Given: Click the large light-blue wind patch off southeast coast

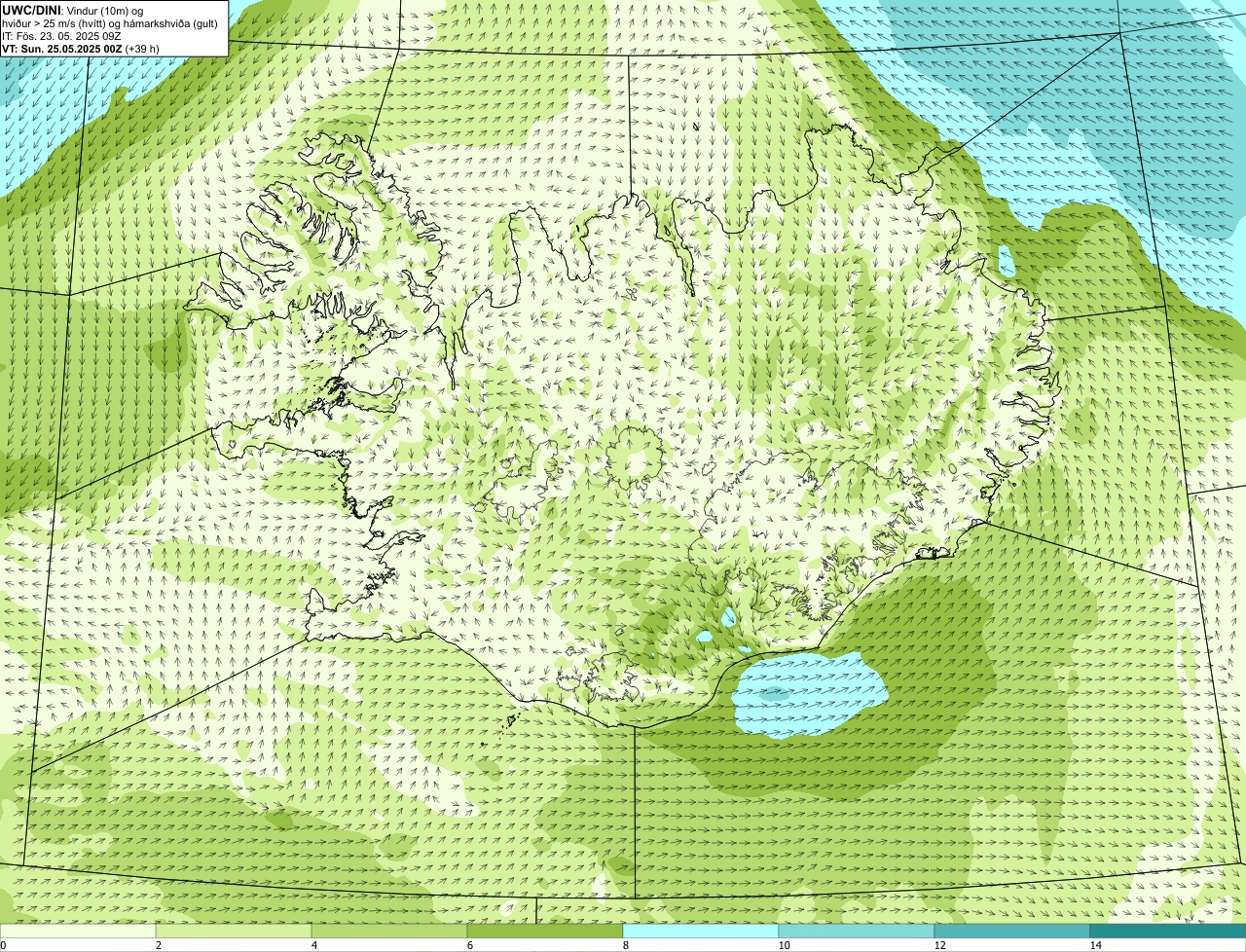Looking at the screenshot, I should click(810, 694).
